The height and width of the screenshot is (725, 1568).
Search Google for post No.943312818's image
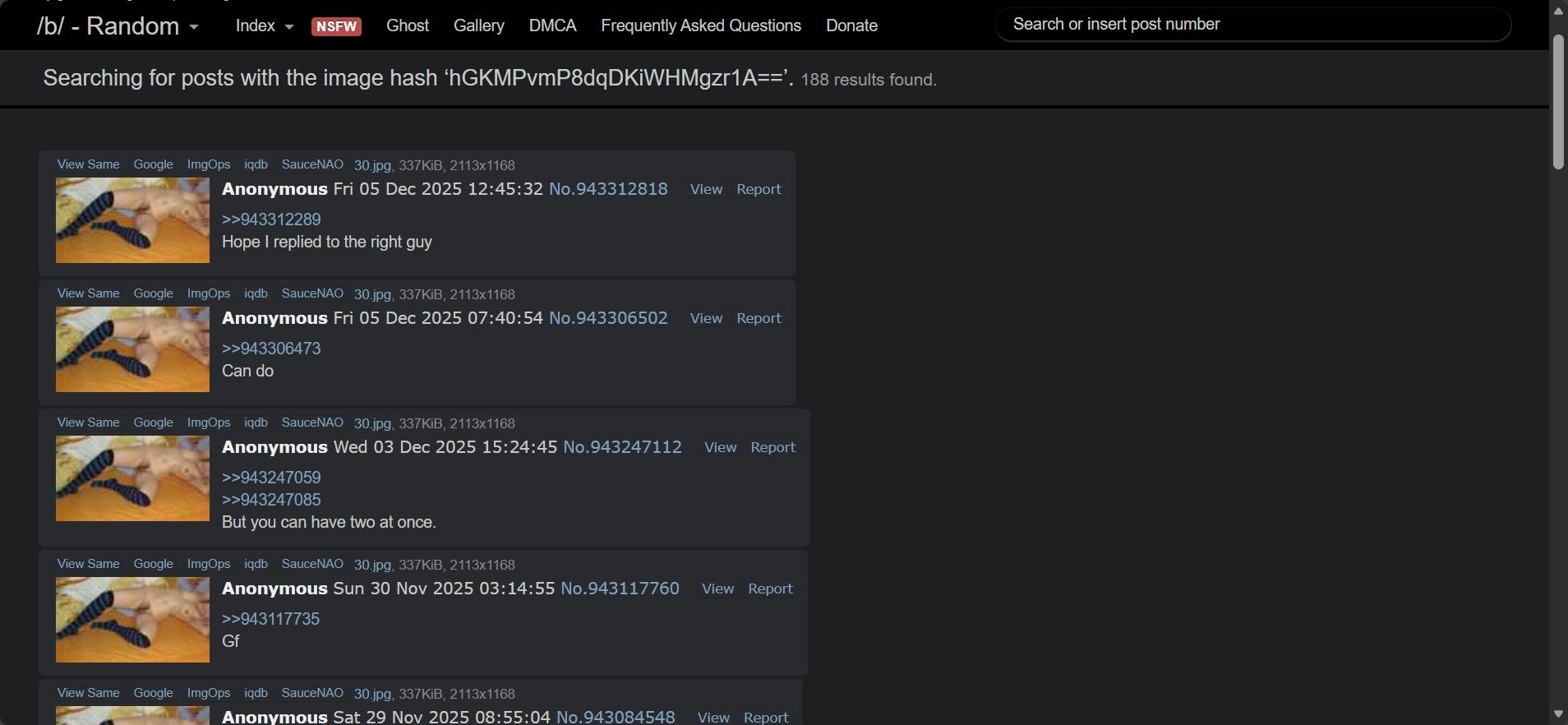tap(154, 164)
